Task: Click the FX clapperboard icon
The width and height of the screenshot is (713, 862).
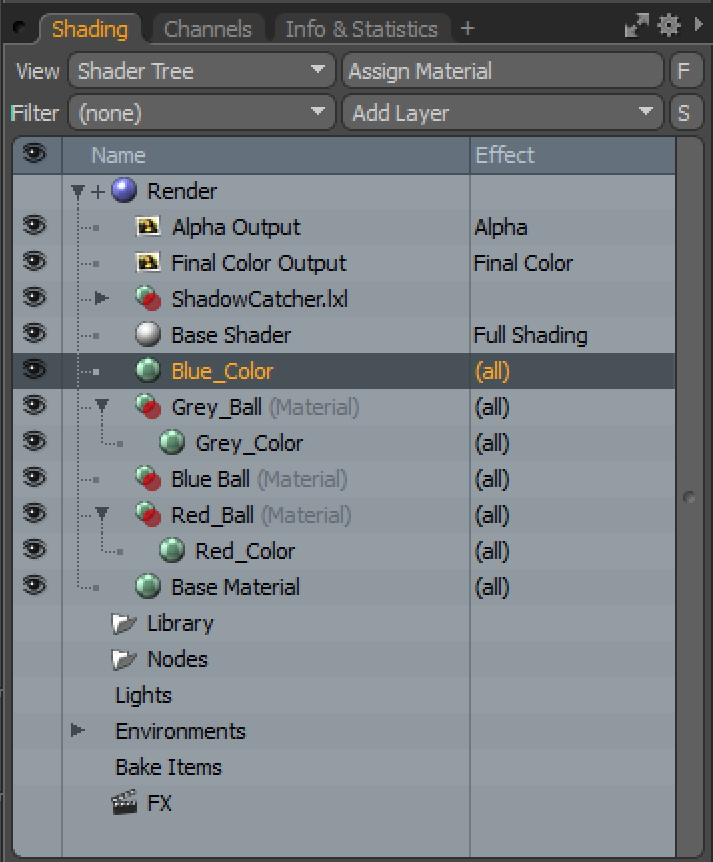Action: (125, 803)
